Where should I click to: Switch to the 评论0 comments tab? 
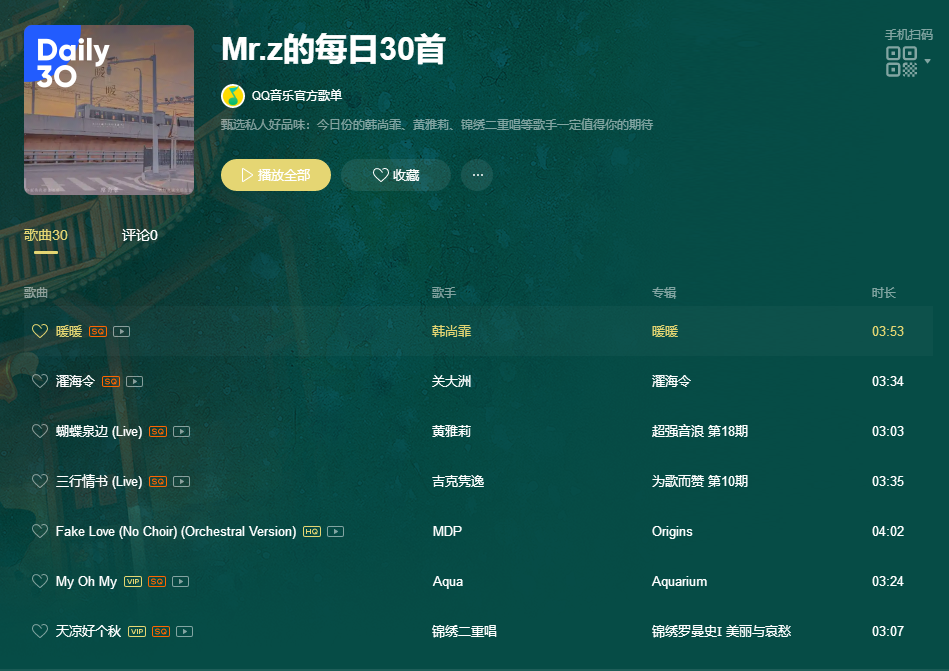pyautogui.click(x=140, y=235)
